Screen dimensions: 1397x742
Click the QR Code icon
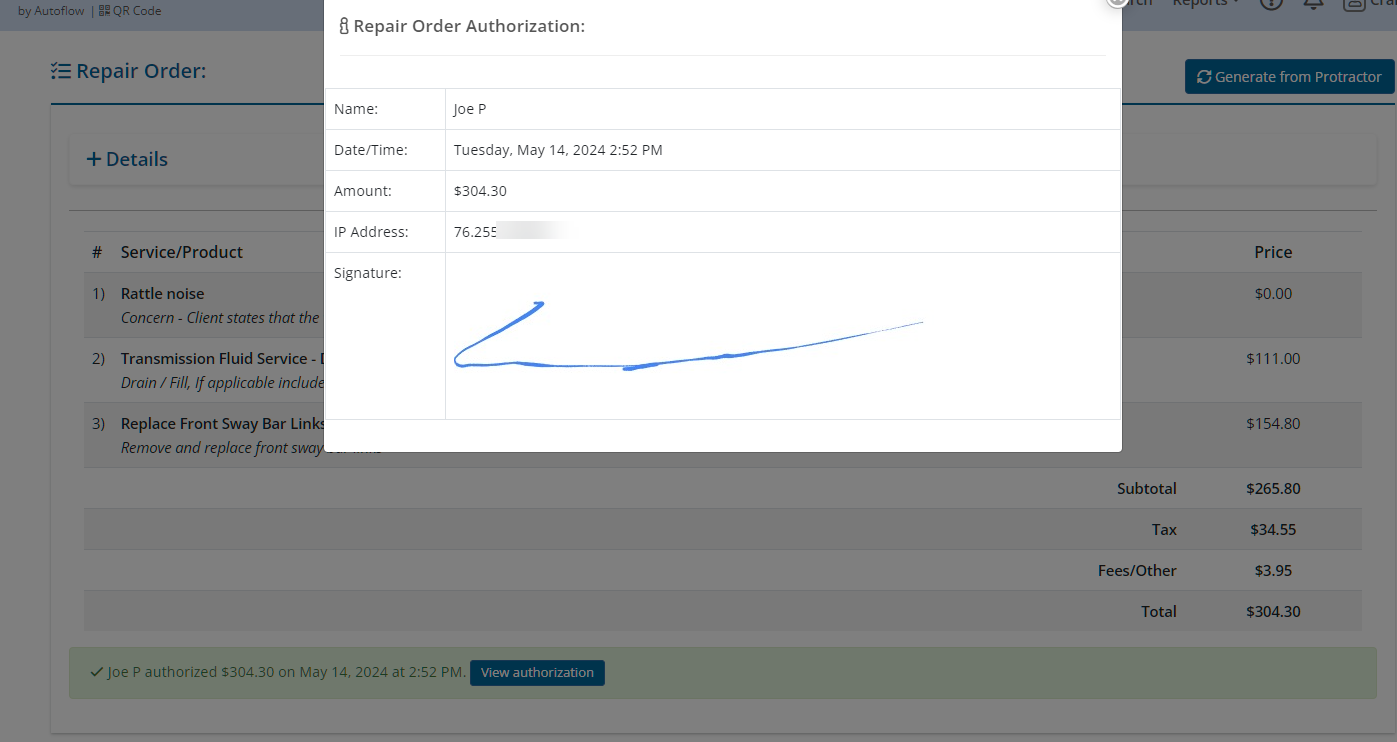[x=105, y=11]
